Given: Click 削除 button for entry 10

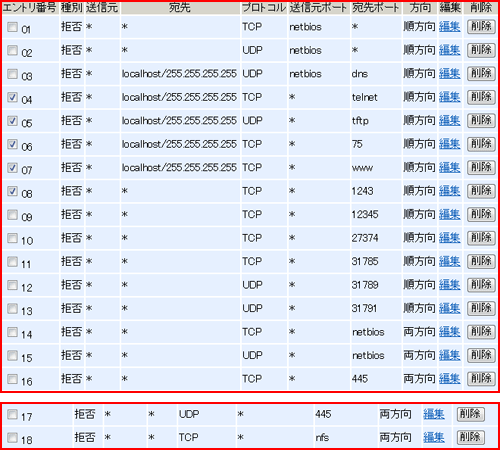Looking at the screenshot, I should (481, 238).
